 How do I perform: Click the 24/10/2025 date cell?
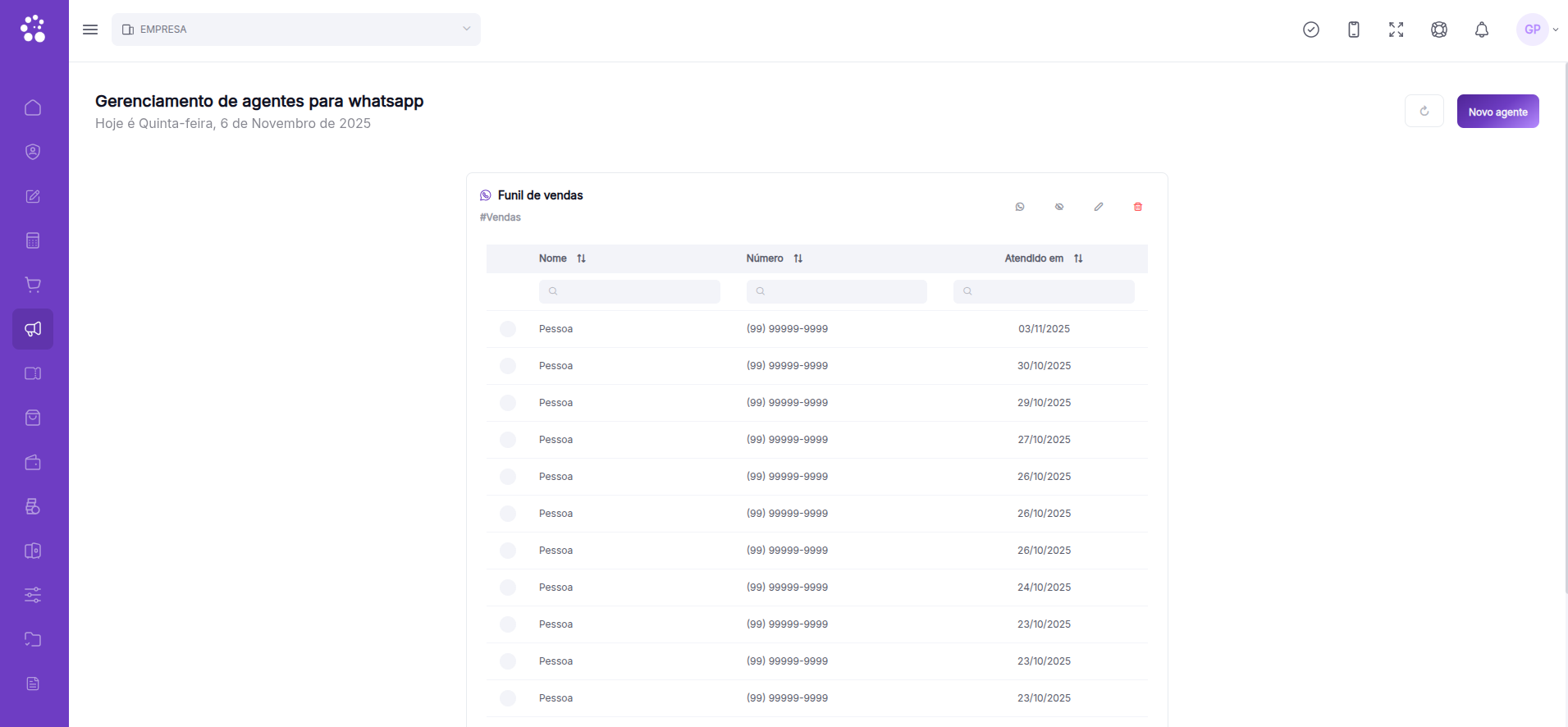click(x=1044, y=588)
